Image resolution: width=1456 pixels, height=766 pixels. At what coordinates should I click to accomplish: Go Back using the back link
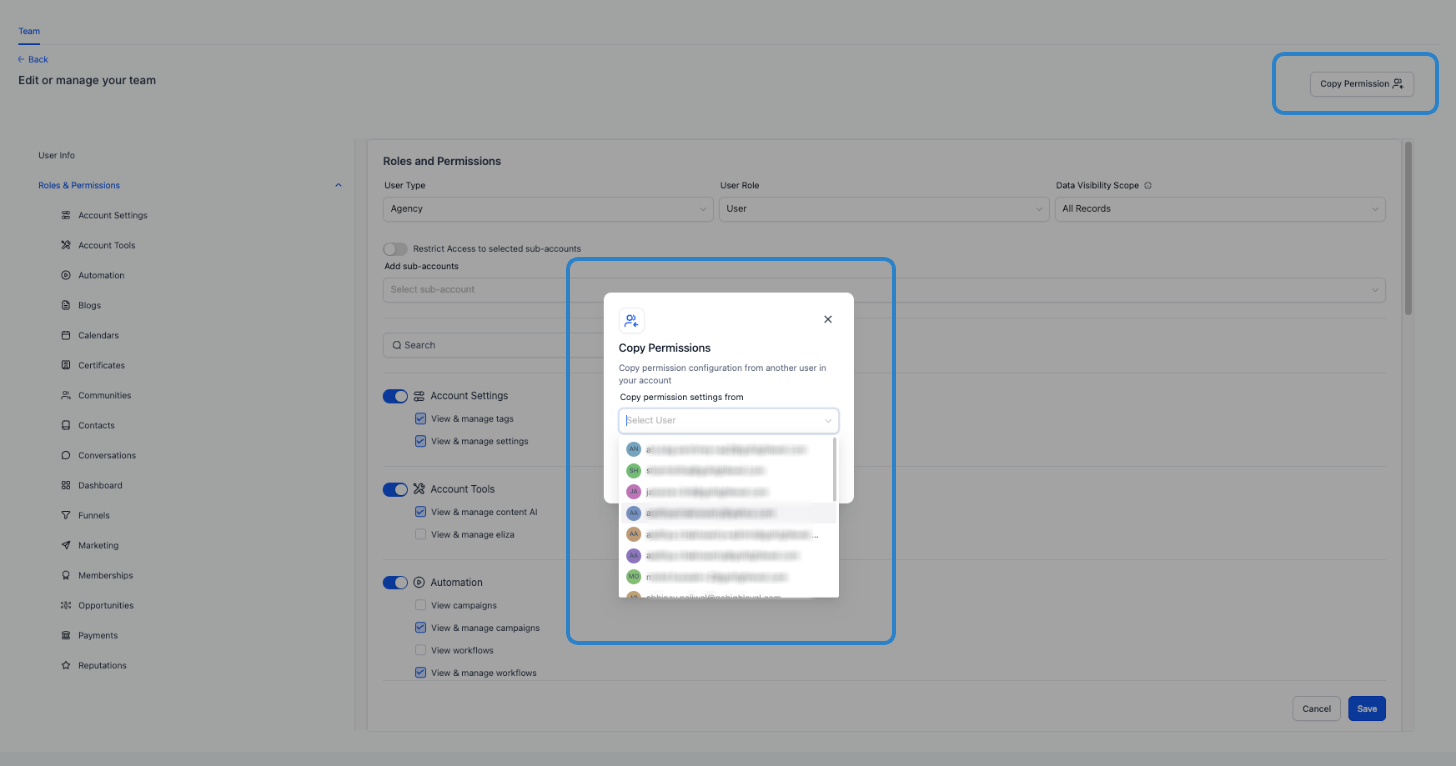pos(33,59)
